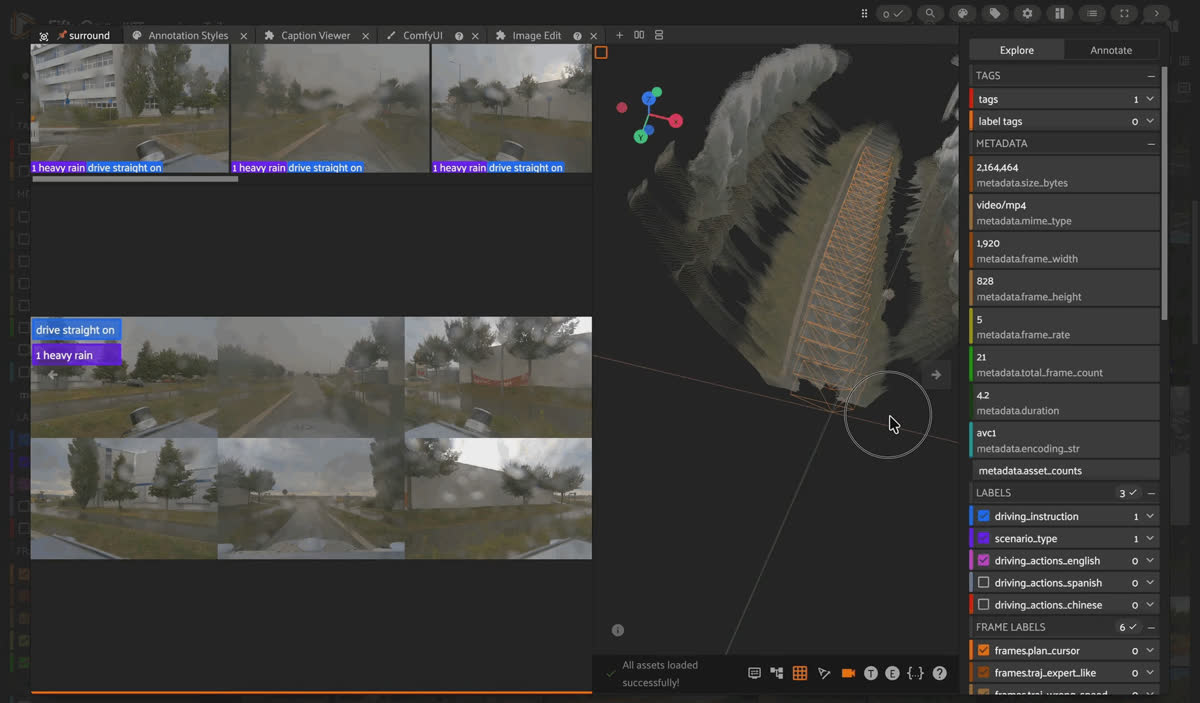Click the orange square icon atop 3D viewer
This screenshot has width=1200, height=703.
(x=601, y=52)
